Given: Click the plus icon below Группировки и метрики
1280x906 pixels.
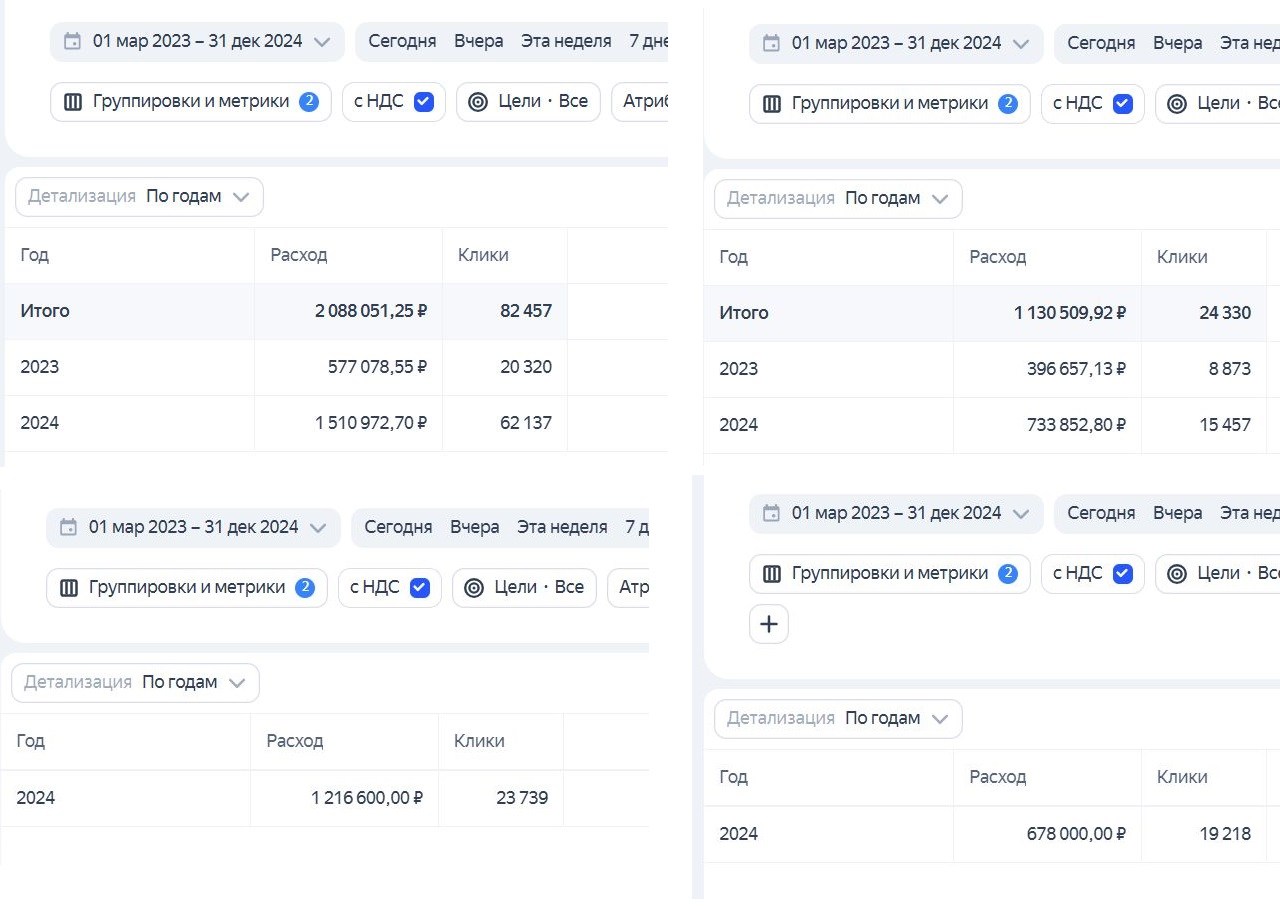Looking at the screenshot, I should click(768, 624).
